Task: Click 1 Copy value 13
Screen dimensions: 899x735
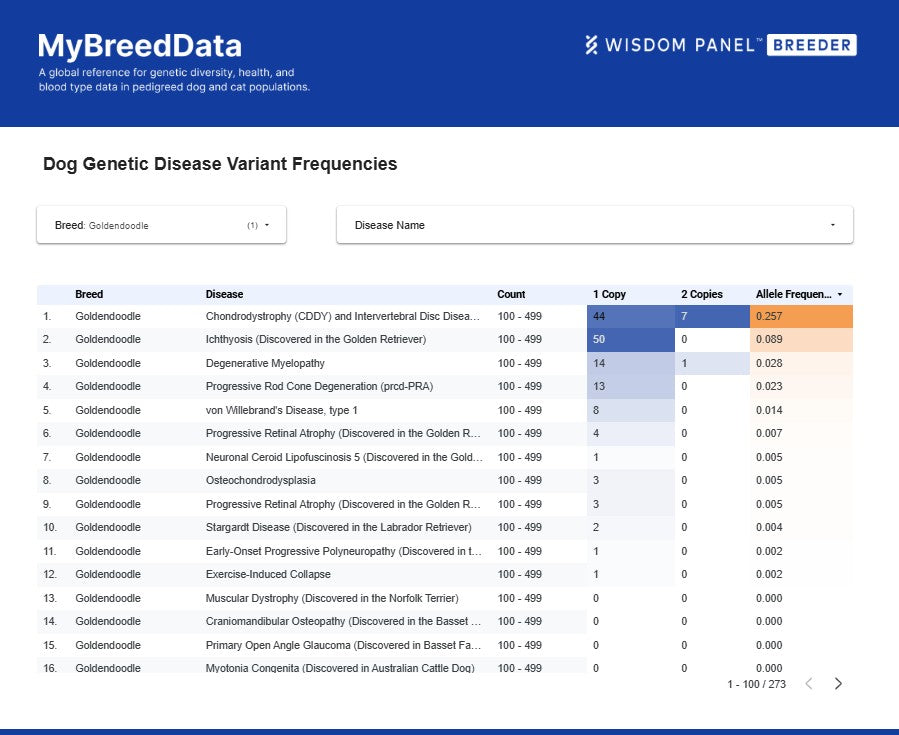Action: click(631, 386)
